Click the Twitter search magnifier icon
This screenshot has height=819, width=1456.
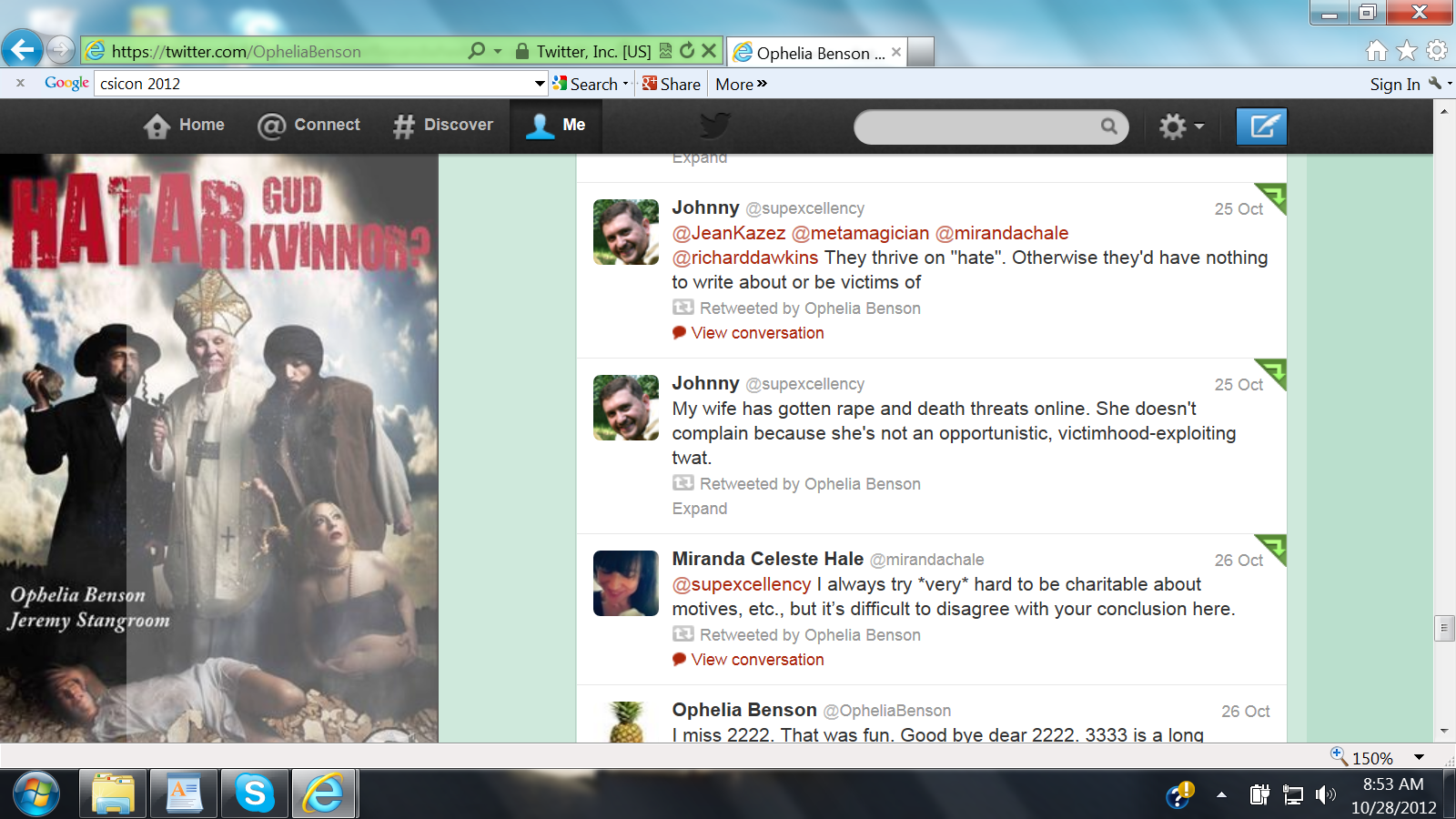coord(1108,126)
